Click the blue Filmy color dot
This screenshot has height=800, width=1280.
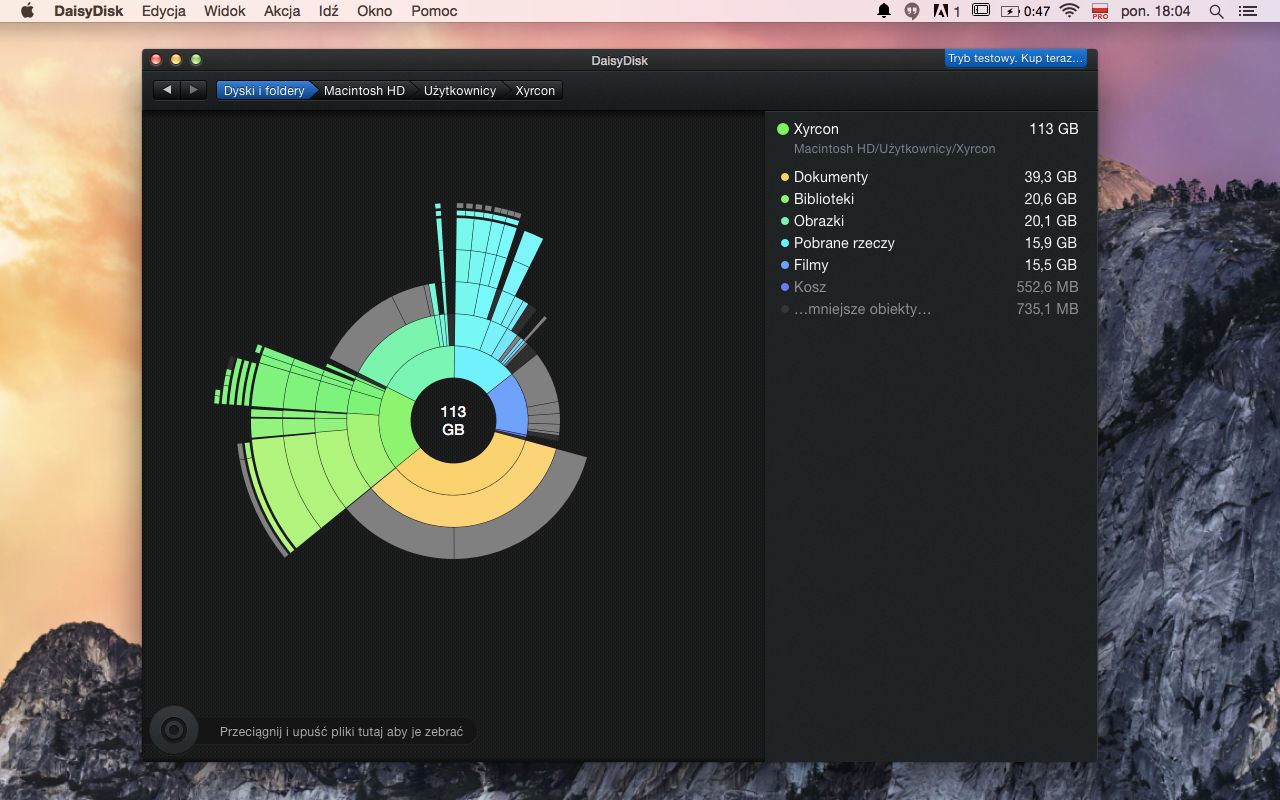pyautogui.click(x=785, y=265)
